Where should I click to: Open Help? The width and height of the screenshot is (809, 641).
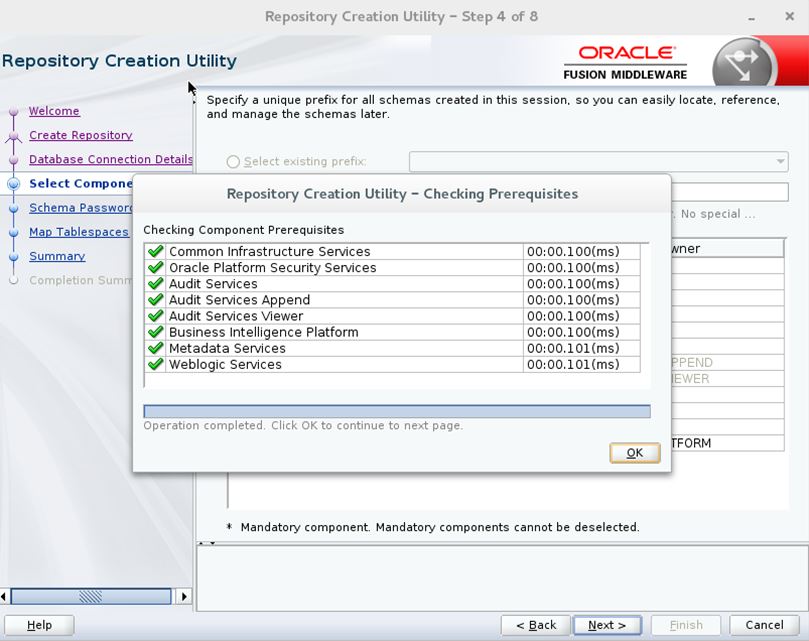[39, 624]
